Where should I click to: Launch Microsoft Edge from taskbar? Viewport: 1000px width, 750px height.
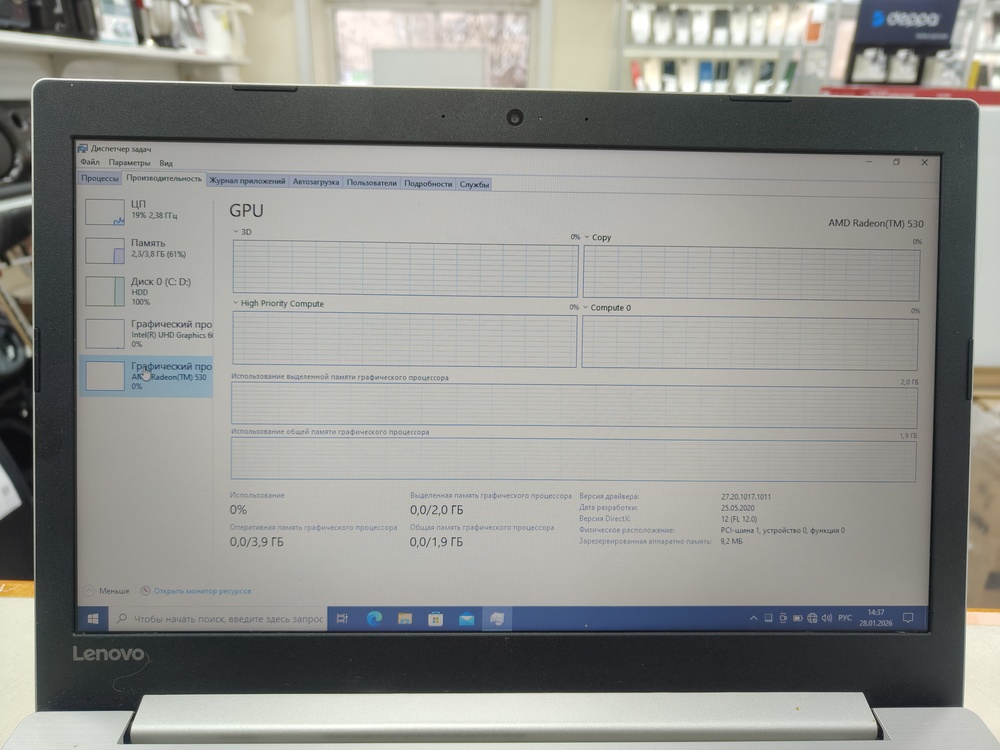[374, 620]
